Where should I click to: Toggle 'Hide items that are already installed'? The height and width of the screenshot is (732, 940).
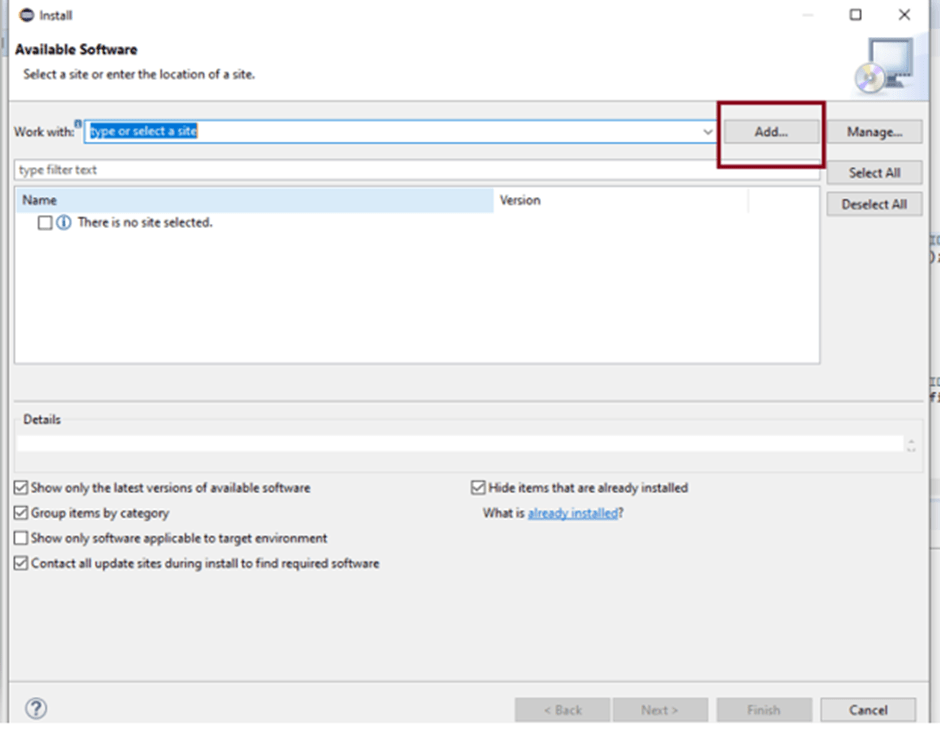click(478, 488)
